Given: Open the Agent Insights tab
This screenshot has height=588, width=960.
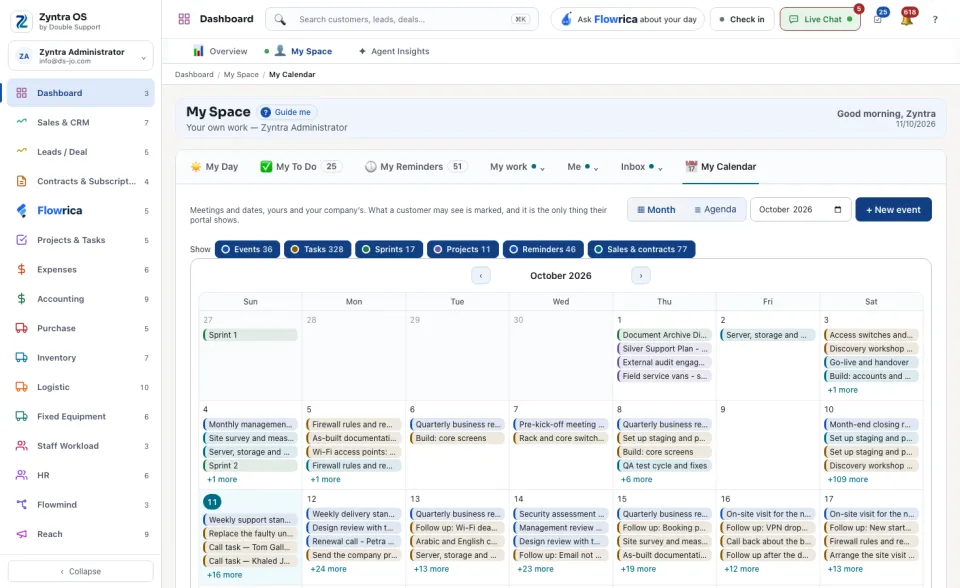Looking at the screenshot, I should [394, 51].
